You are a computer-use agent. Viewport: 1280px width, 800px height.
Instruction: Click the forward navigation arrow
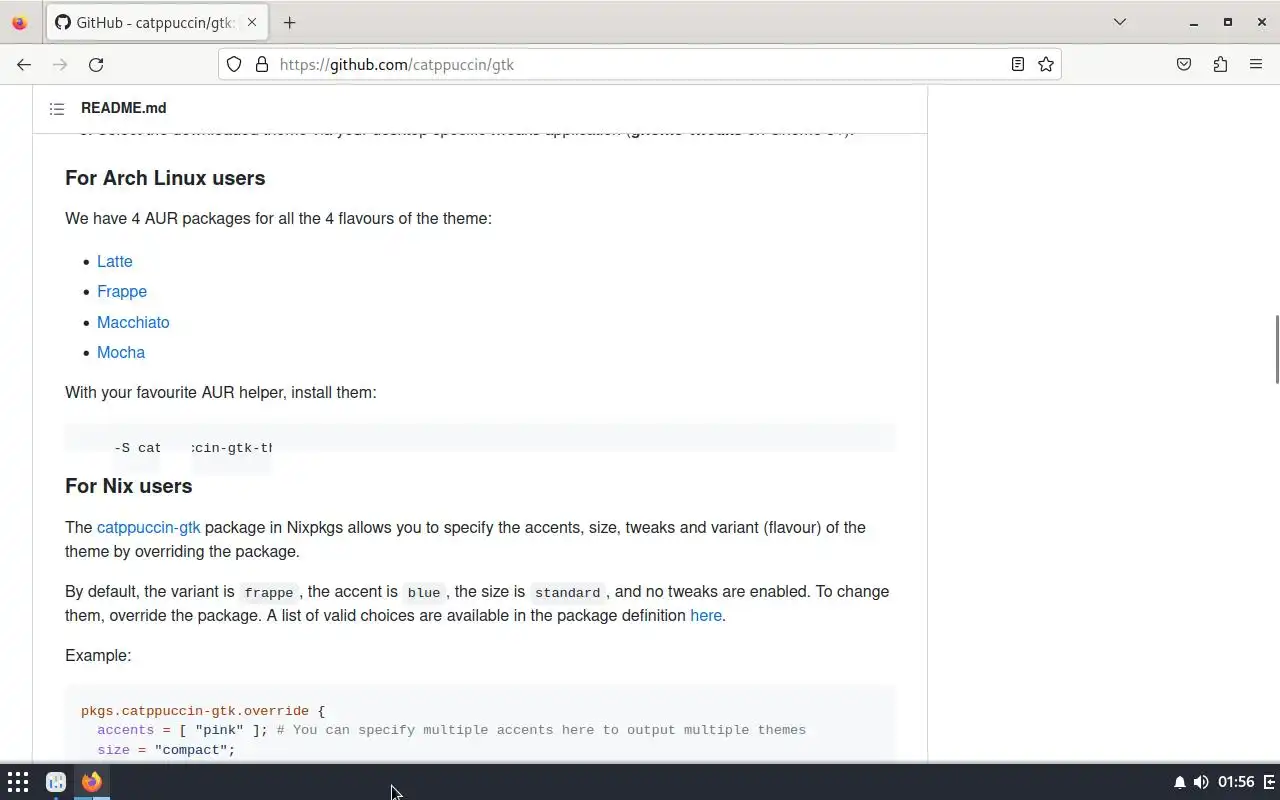click(x=60, y=65)
